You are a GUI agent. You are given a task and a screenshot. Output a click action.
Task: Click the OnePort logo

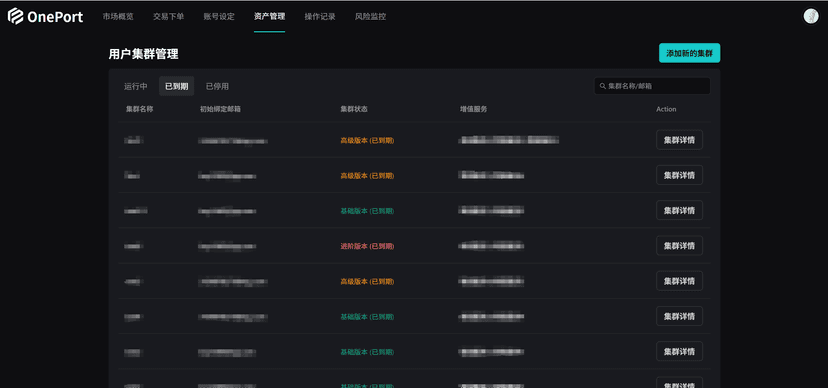pos(45,16)
